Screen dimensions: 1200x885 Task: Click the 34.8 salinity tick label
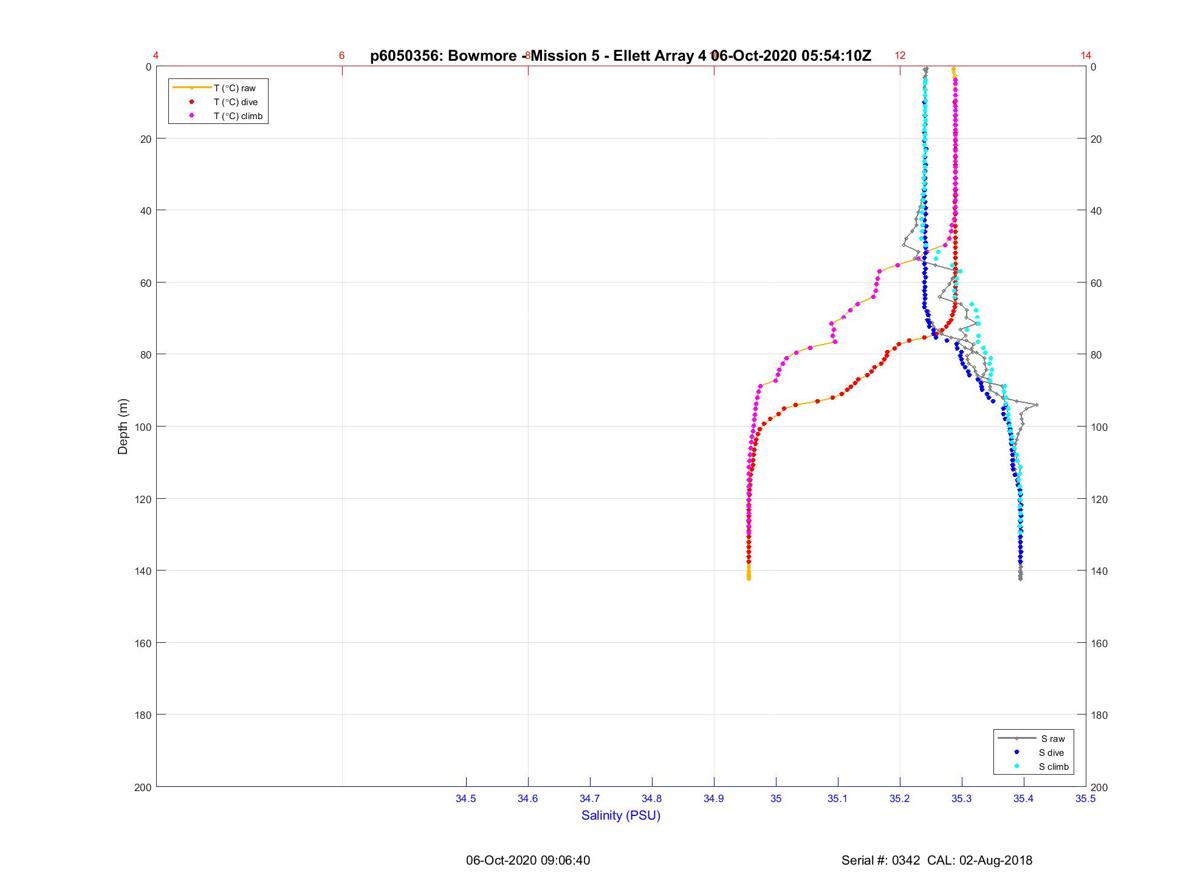pyautogui.click(x=652, y=798)
